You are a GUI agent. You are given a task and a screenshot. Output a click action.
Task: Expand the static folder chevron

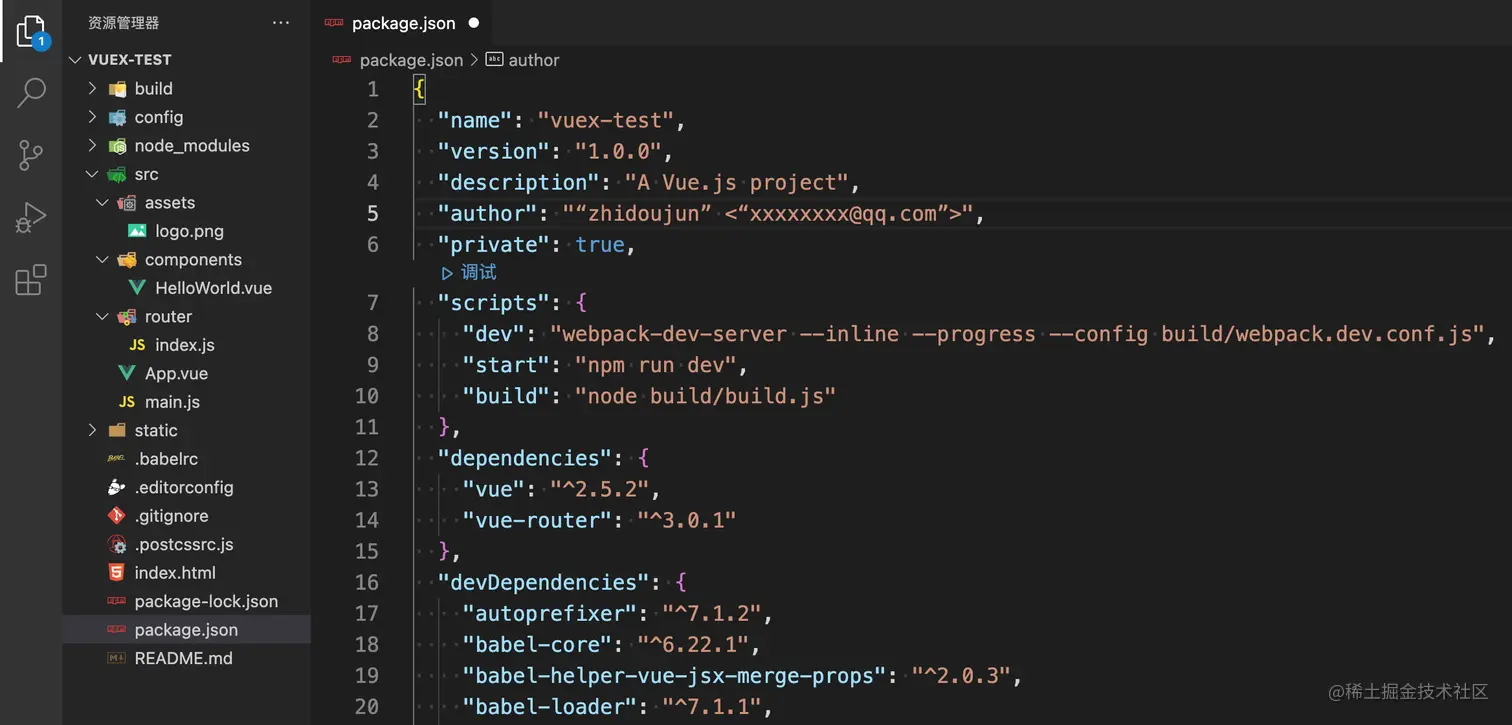[92, 430]
